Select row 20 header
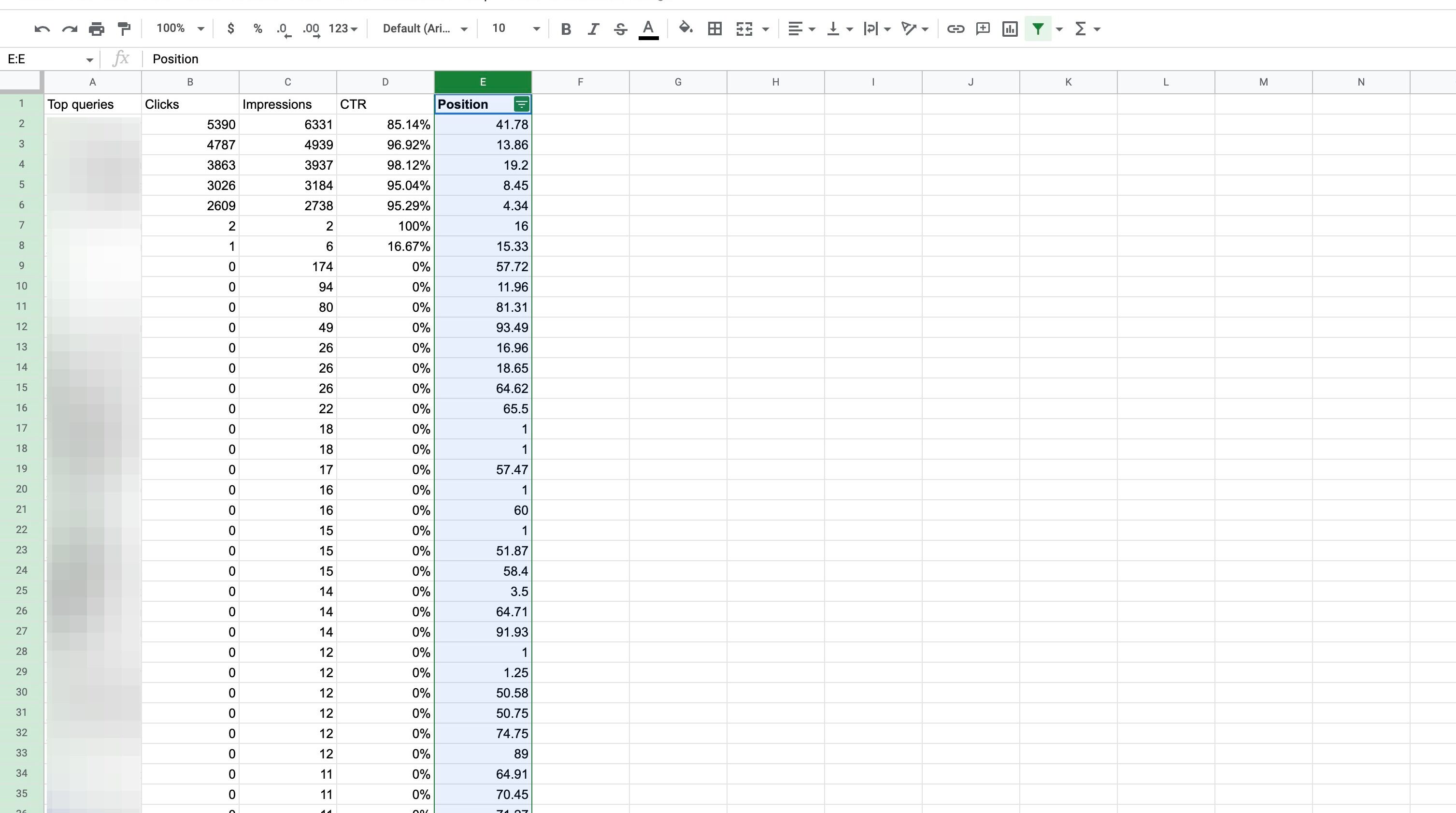 coord(21,489)
